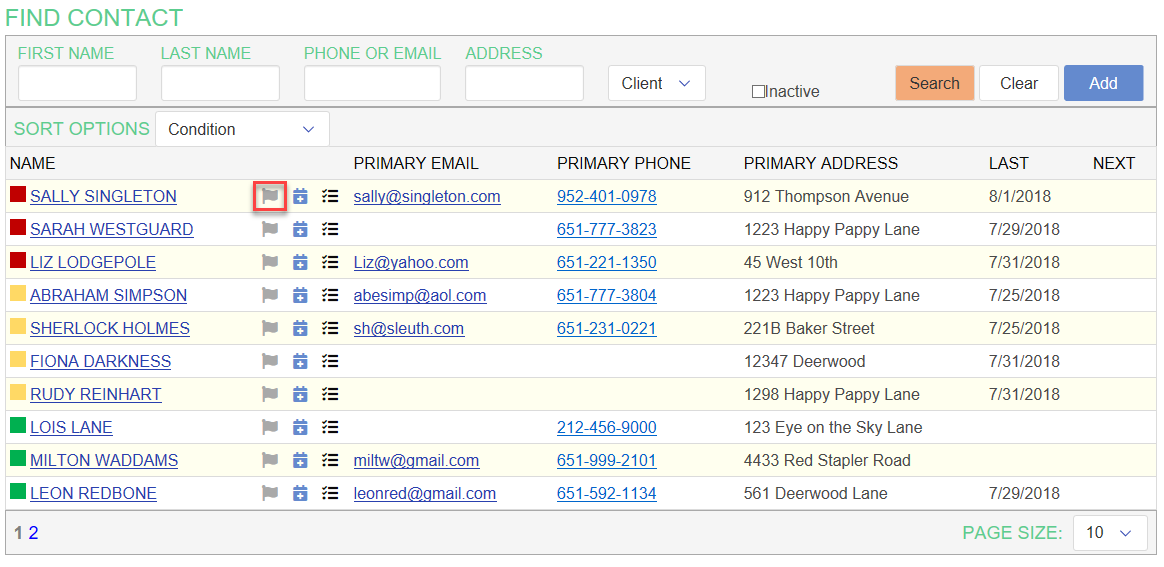This screenshot has height=567, width=1164.
Task: Click the orange Search button
Action: (x=934, y=84)
